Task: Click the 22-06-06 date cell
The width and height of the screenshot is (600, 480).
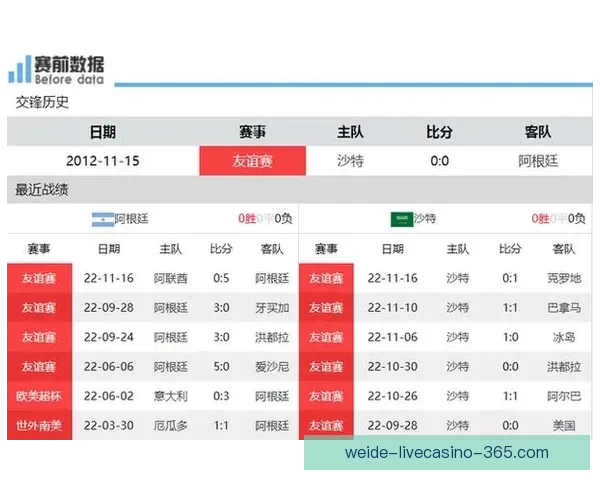Action: 109,367
